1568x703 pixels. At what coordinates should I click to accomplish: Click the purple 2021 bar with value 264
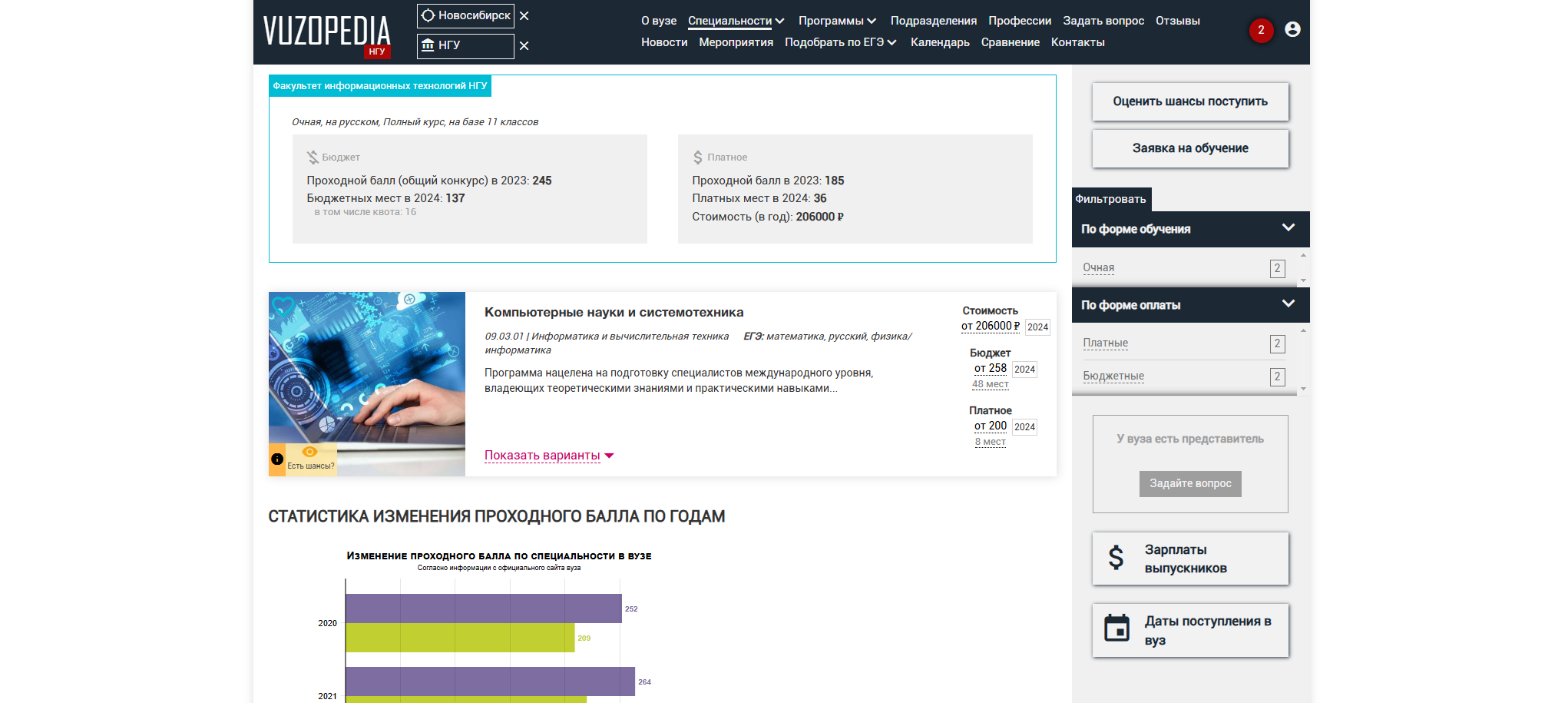coord(491,681)
